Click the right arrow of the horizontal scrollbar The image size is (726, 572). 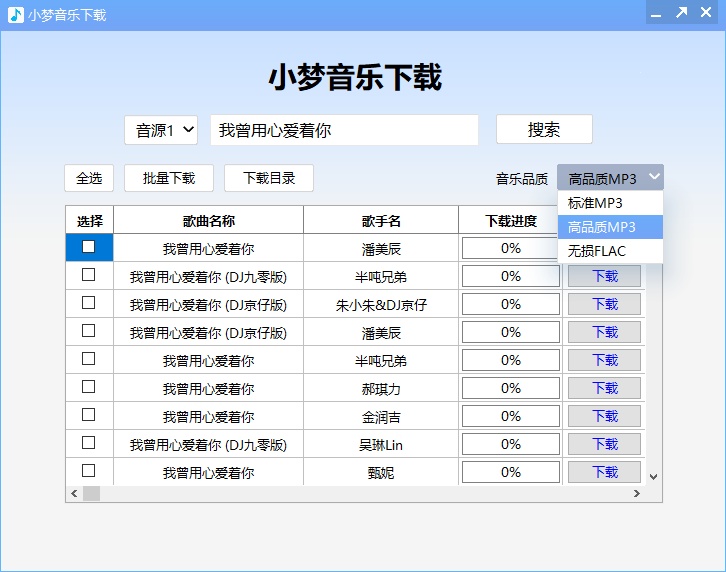coord(636,494)
